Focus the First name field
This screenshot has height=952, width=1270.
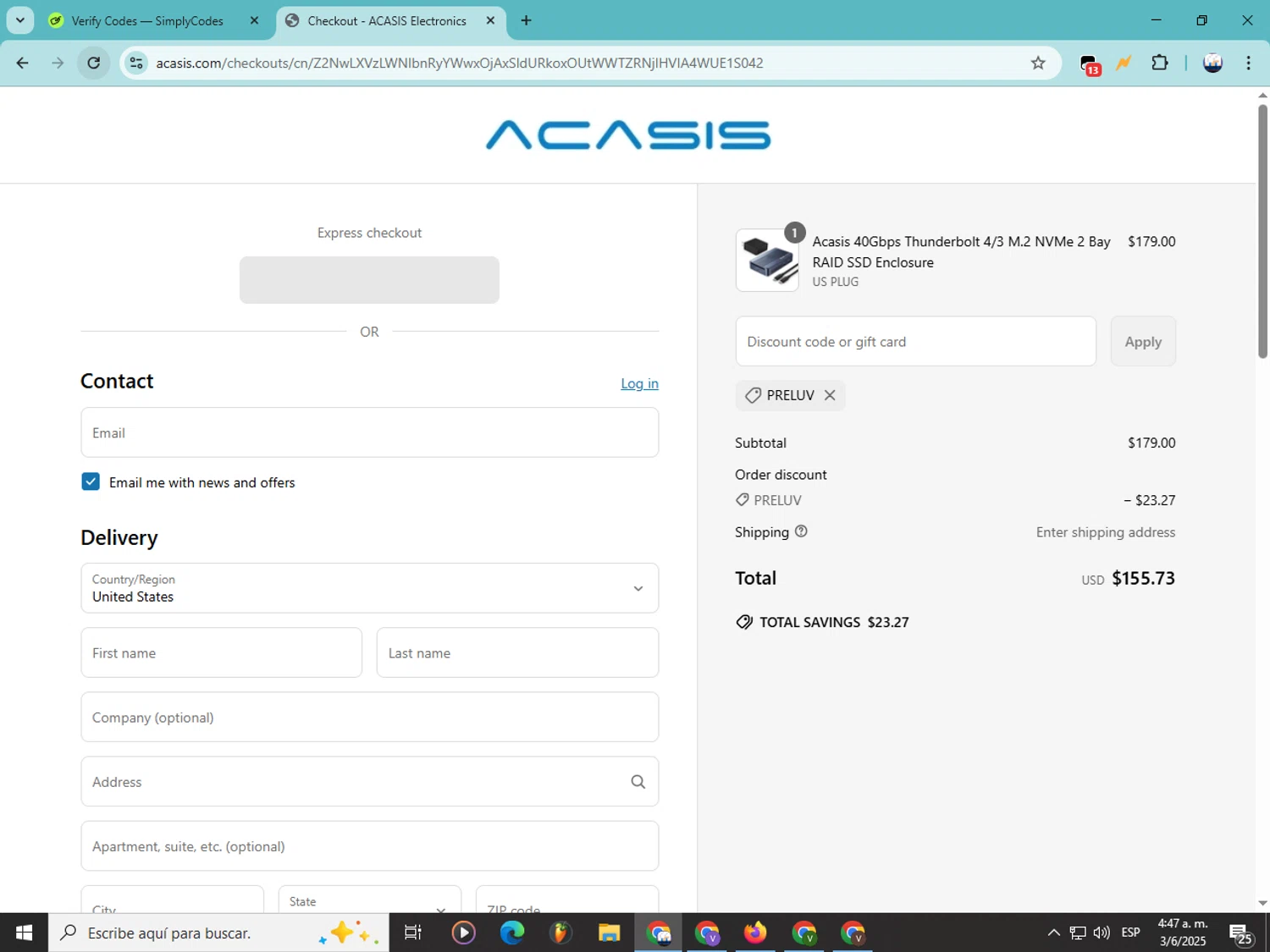[x=222, y=652]
